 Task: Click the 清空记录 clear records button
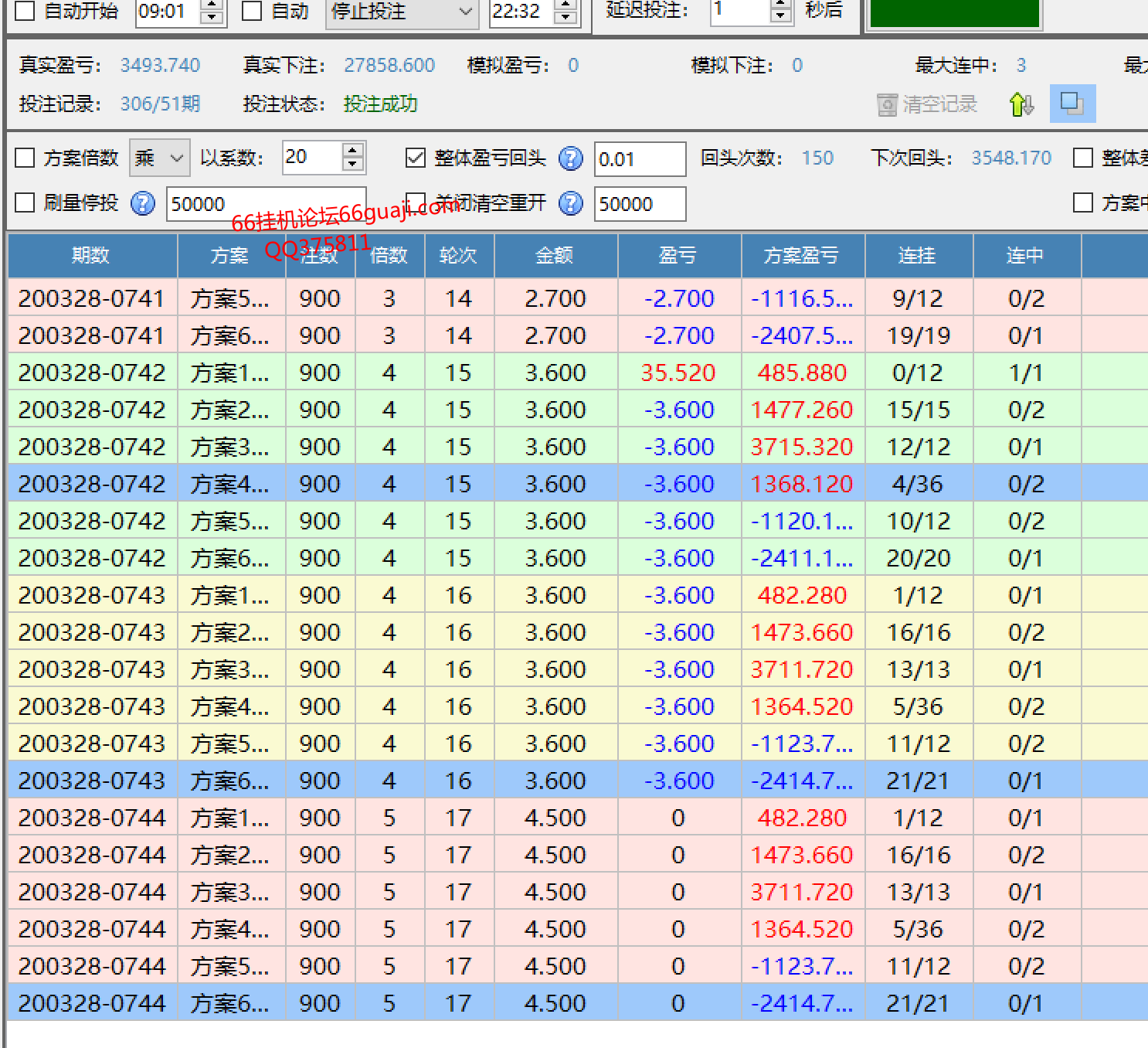point(928,104)
